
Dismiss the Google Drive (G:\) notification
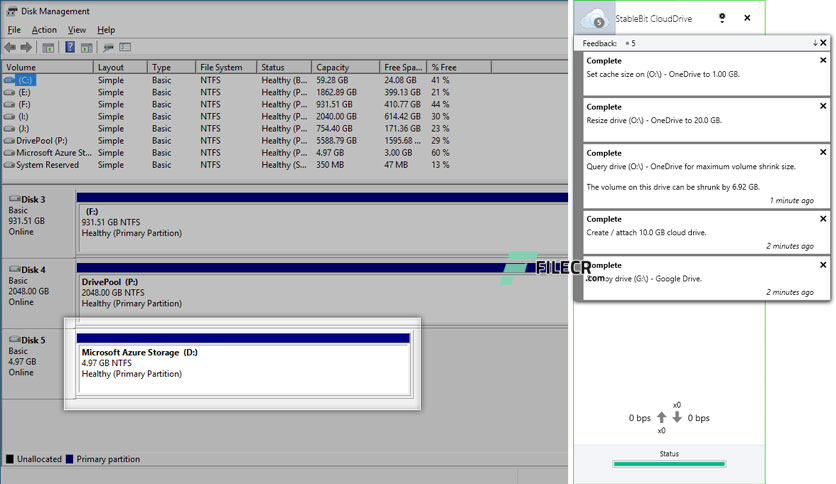(x=823, y=264)
